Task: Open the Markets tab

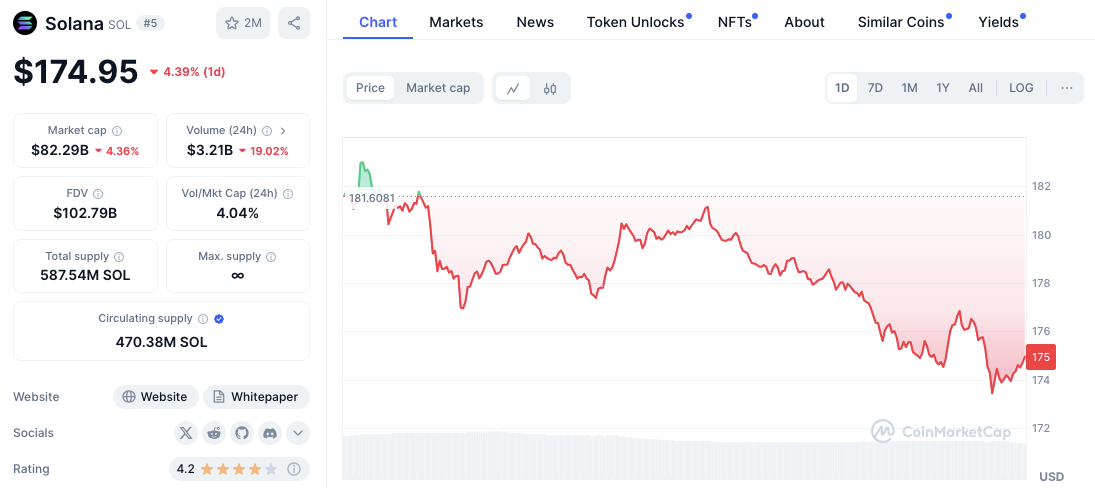Action: click(456, 22)
